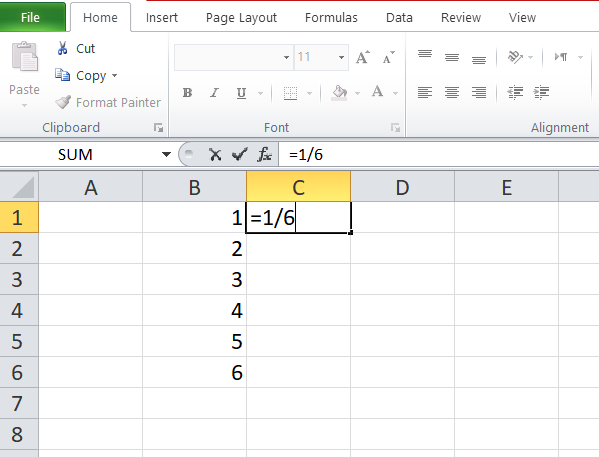Click the Paste clipboard icon

pyautogui.click(x=24, y=57)
